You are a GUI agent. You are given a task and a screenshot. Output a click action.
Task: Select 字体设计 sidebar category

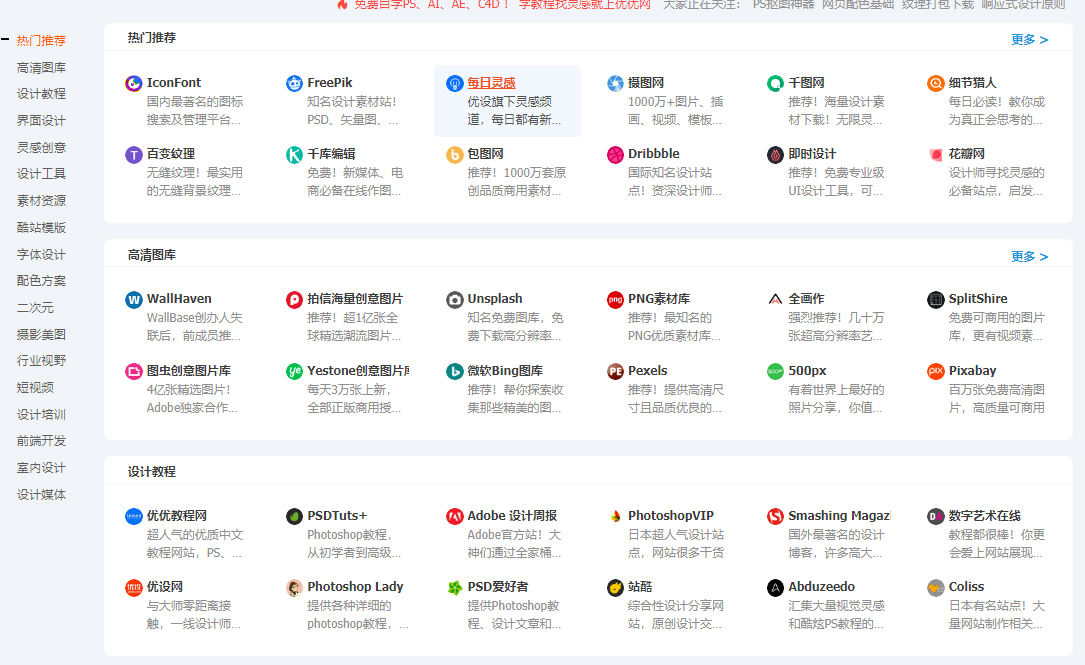41,254
